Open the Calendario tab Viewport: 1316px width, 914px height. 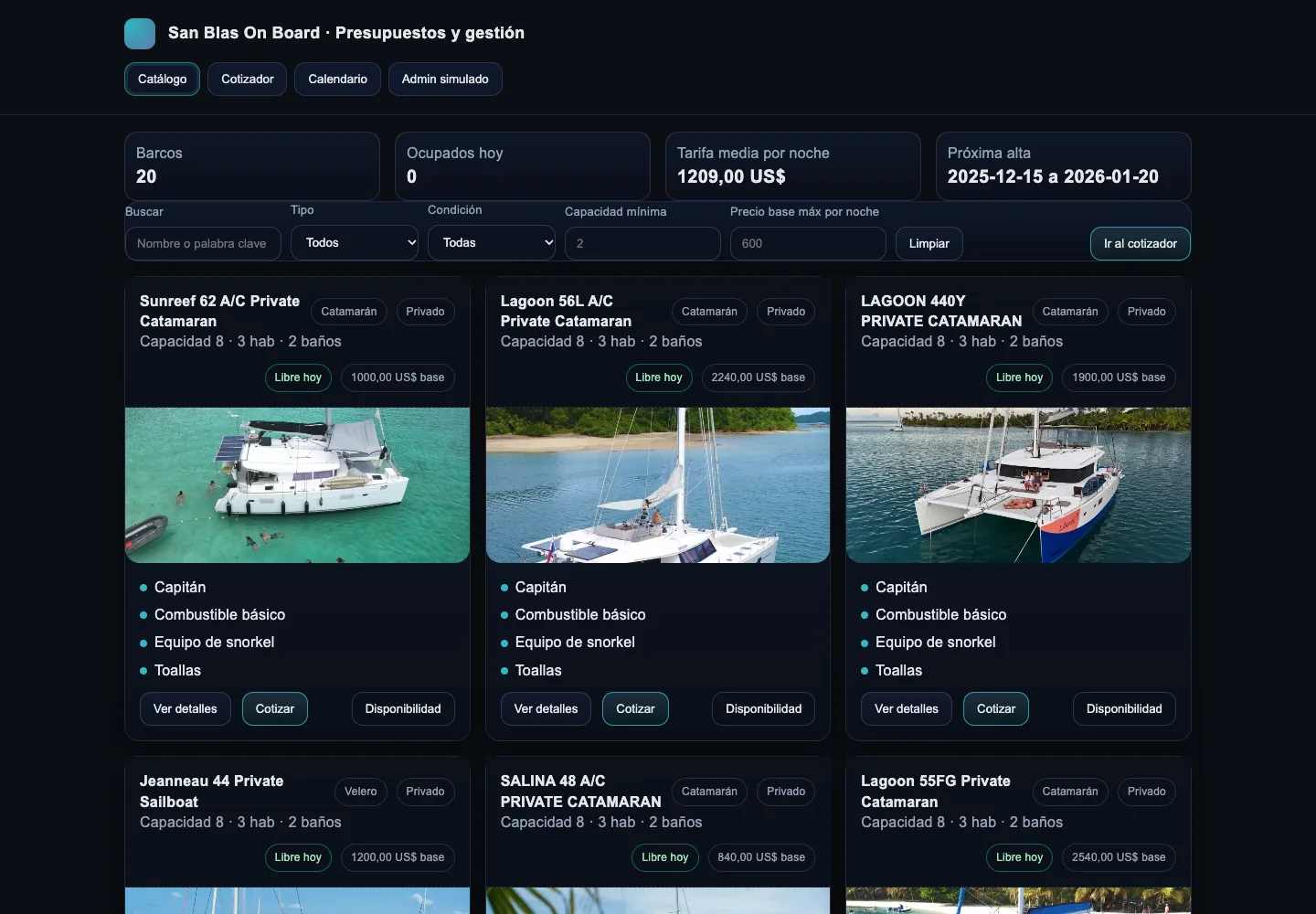pyautogui.click(x=337, y=79)
